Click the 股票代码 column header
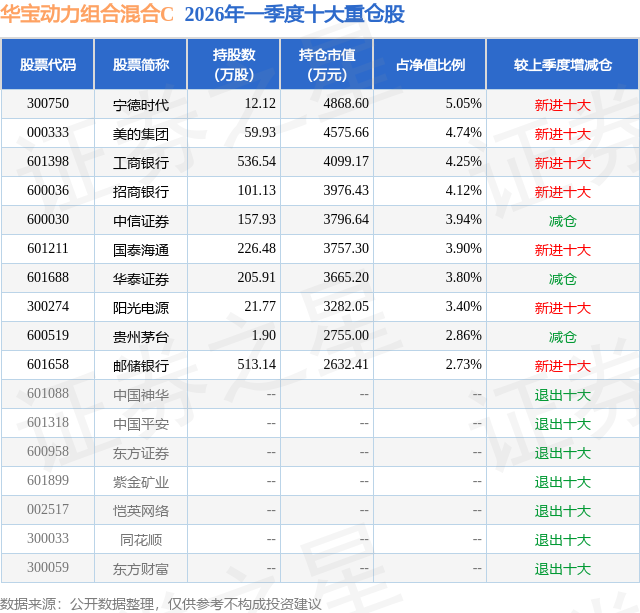This screenshot has height=613, width=640. tap(48, 64)
